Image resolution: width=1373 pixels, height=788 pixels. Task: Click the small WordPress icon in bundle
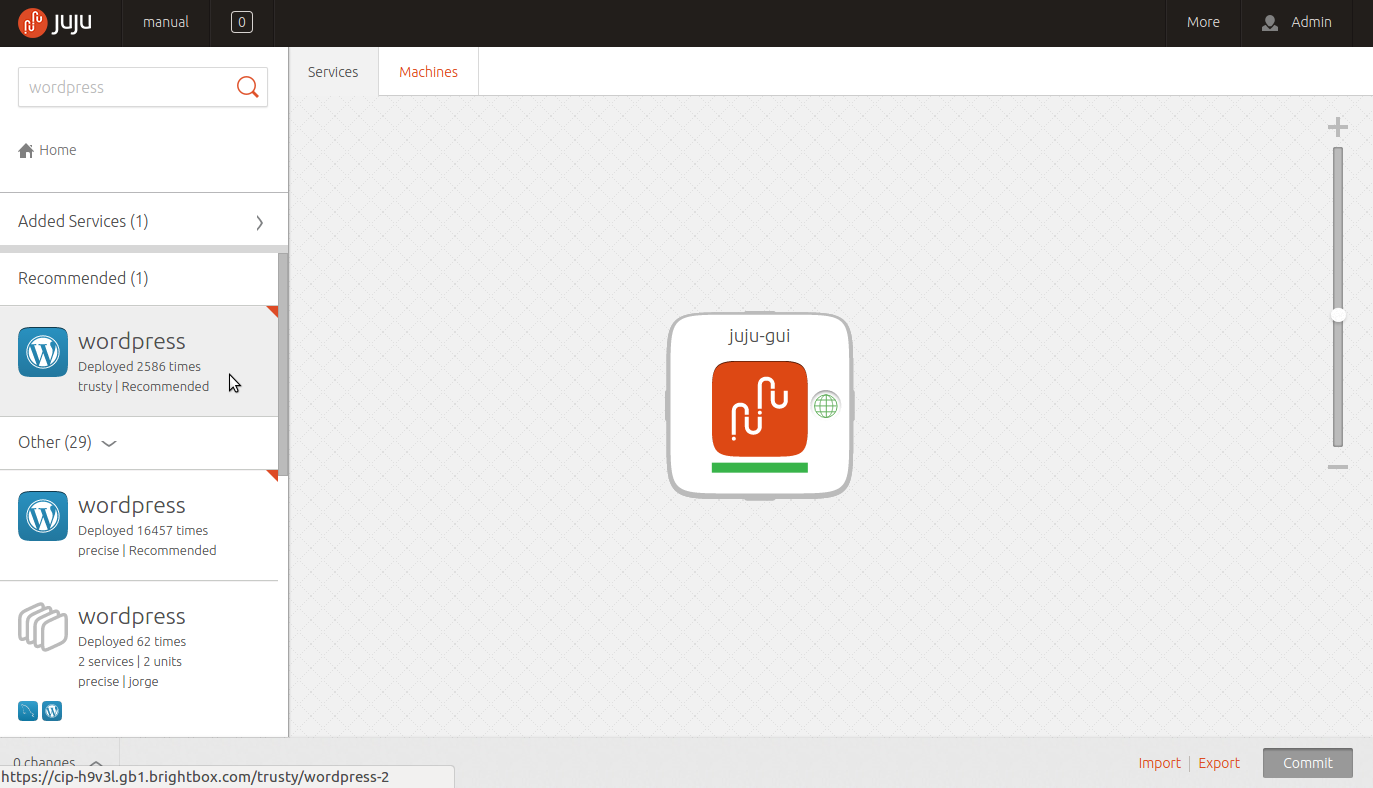(52, 711)
